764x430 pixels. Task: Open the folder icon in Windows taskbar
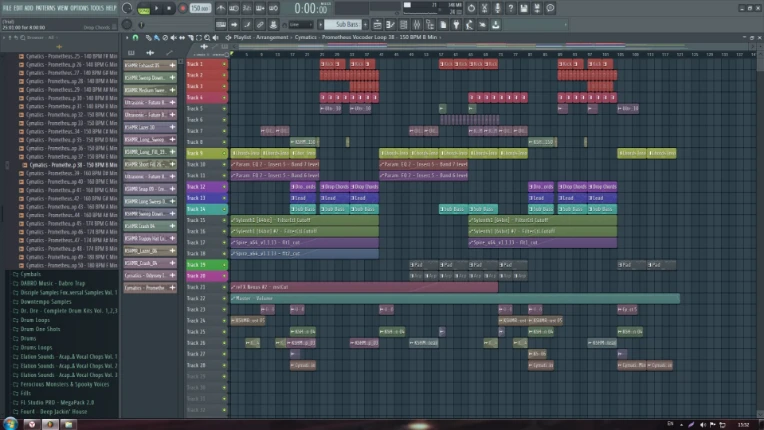pos(68,424)
